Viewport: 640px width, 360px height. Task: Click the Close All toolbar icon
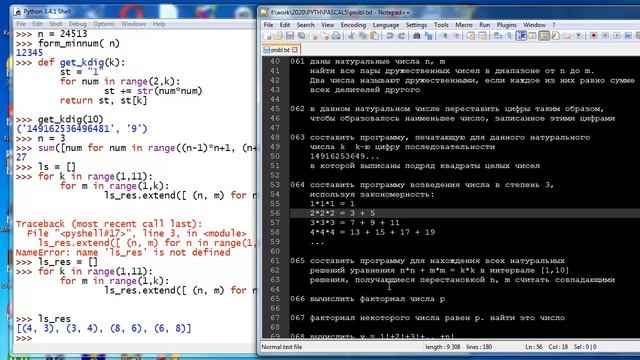[x=325, y=36]
